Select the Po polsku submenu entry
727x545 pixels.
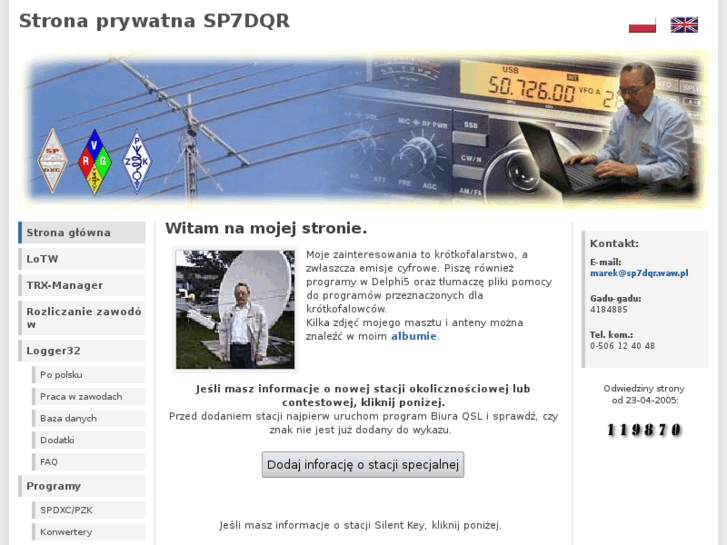click(x=89, y=374)
